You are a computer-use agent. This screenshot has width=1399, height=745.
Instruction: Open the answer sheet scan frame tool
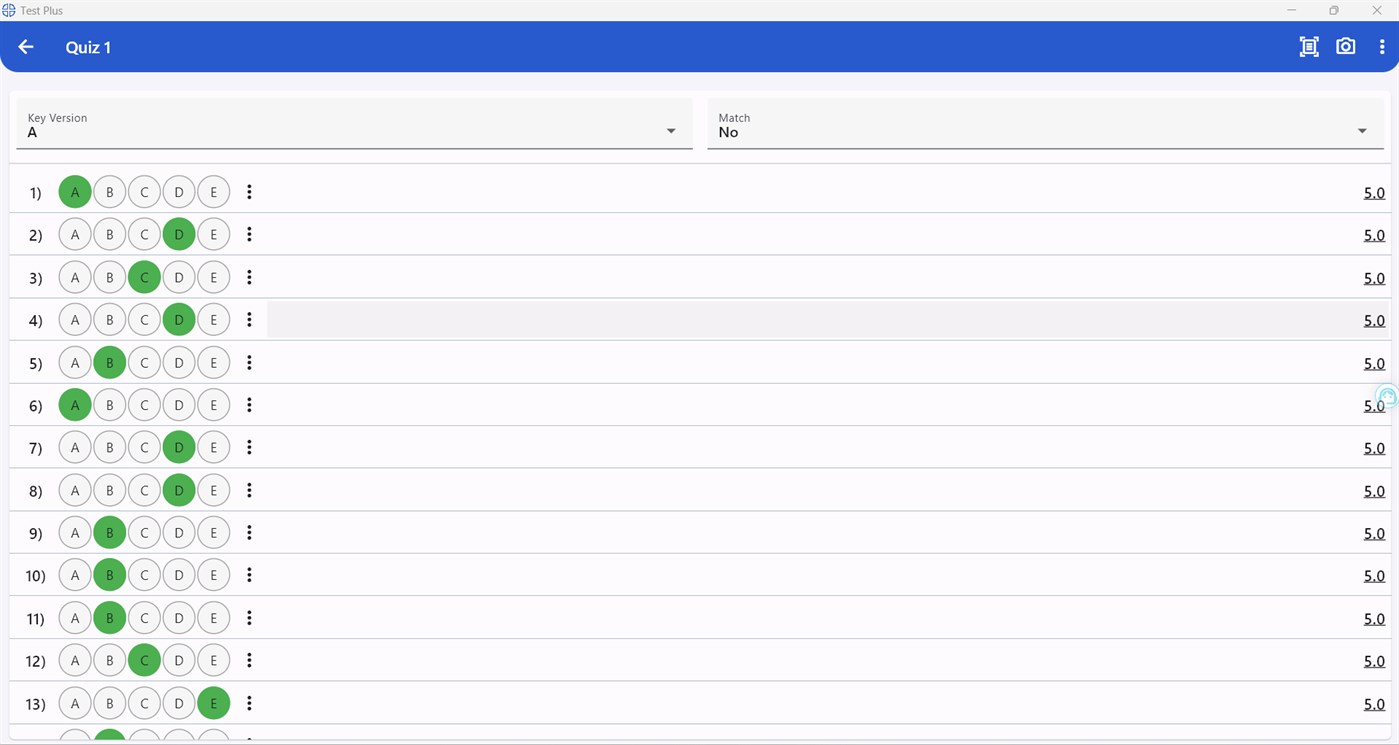point(1308,46)
